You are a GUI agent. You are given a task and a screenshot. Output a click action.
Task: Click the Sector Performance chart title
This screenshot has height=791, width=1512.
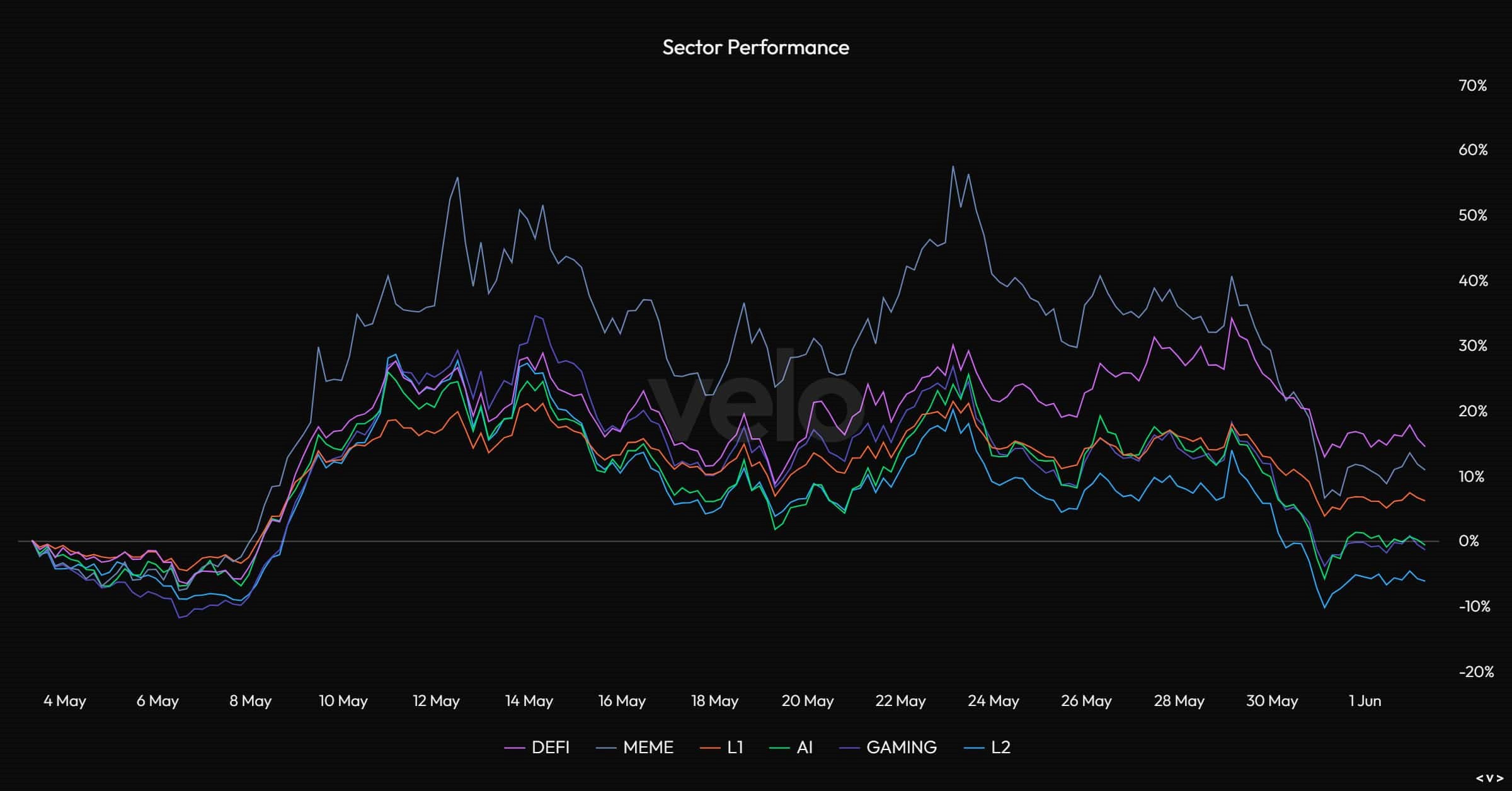(755, 47)
